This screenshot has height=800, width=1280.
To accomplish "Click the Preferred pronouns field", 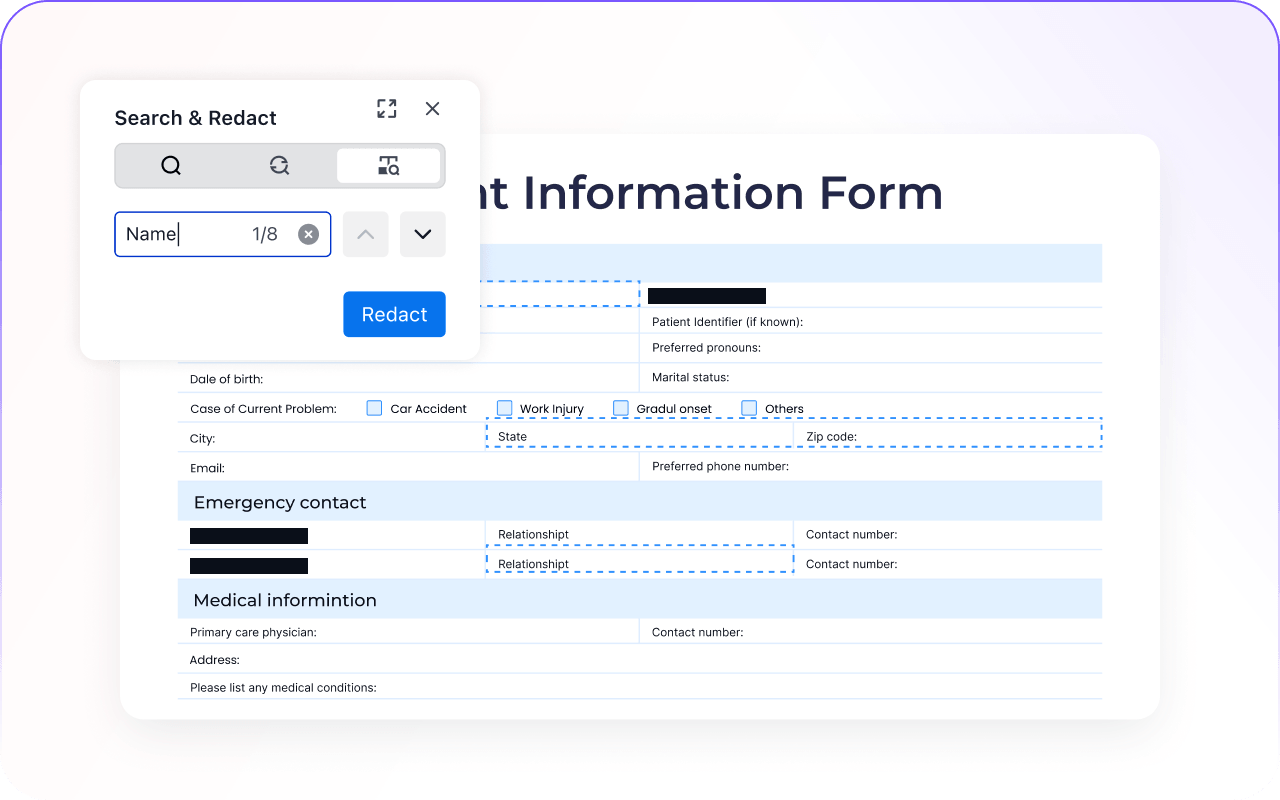I will click(x=870, y=349).
